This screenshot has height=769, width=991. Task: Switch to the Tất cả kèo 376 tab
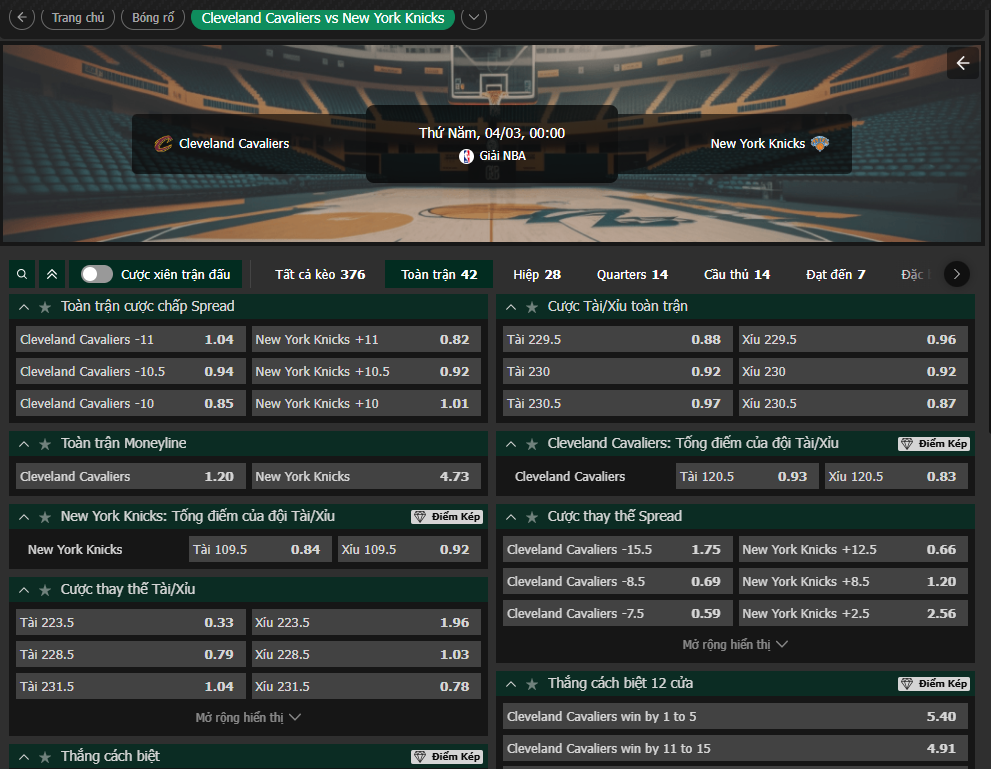tap(320, 274)
